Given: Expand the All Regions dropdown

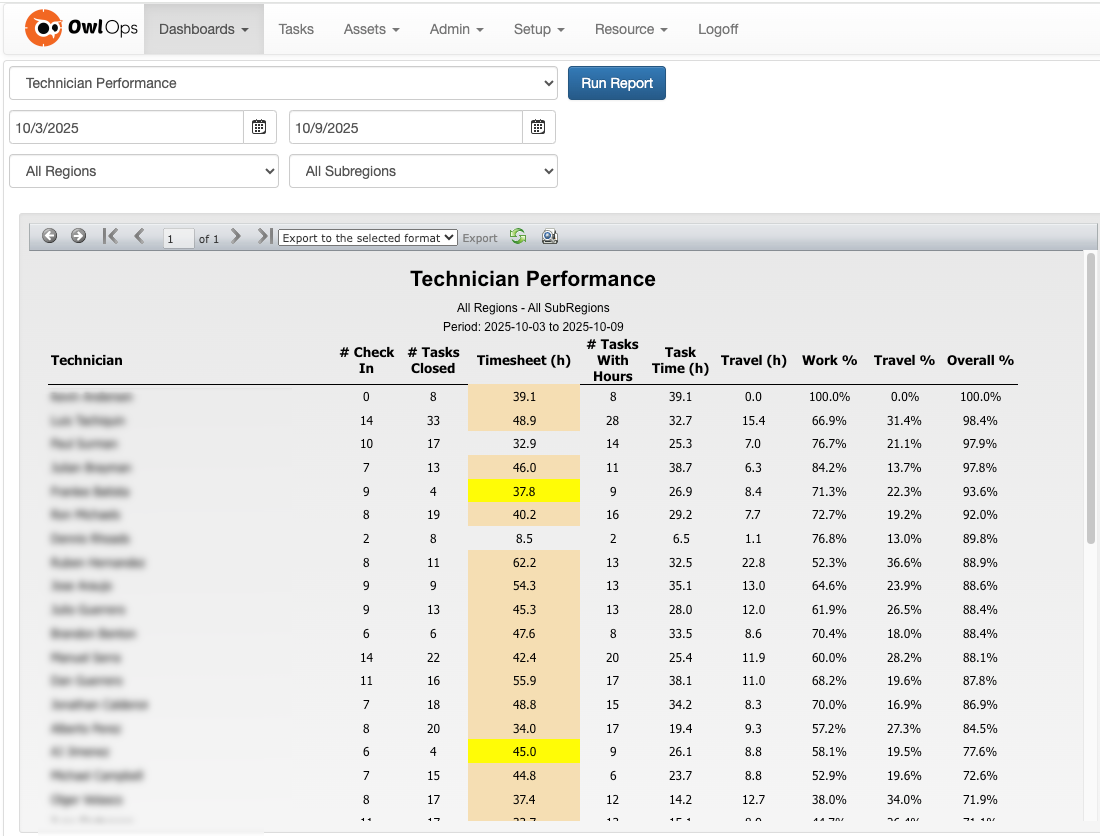Looking at the screenshot, I should (144, 171).
